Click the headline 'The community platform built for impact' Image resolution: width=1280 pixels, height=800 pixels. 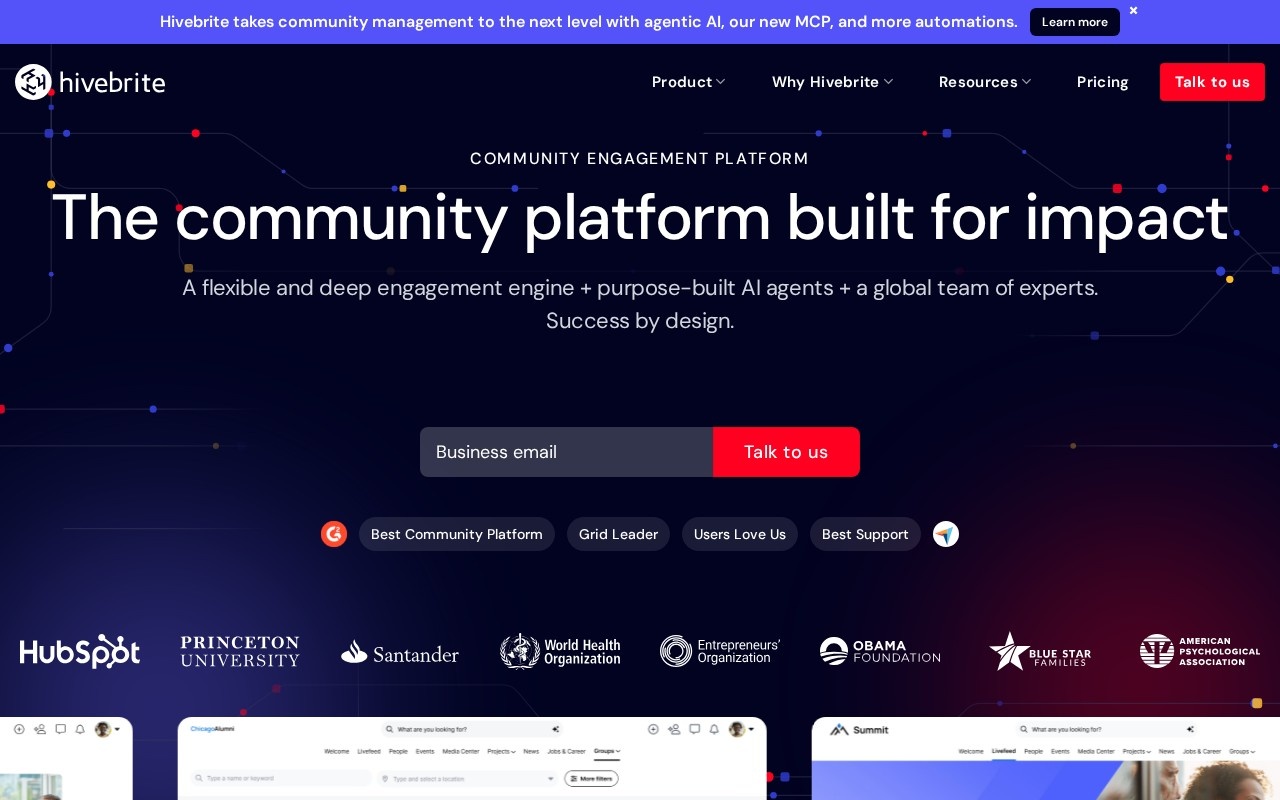(x=640, y=218)
